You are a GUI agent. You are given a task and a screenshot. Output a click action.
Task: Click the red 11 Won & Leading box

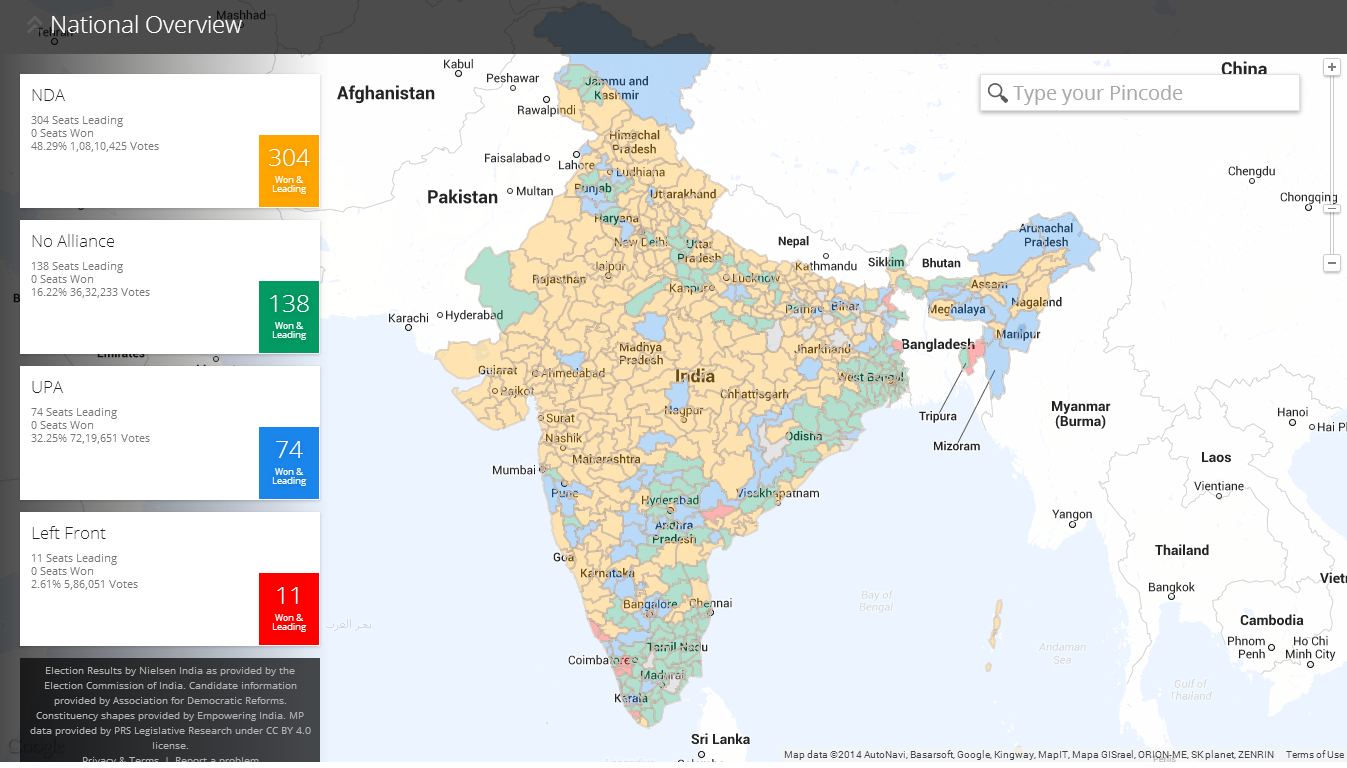[x=289, y=609]
